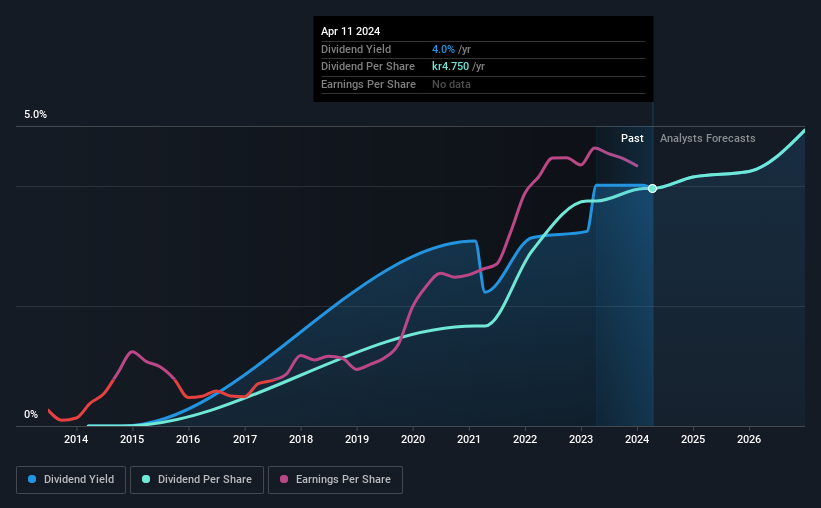Click the No data earnings value

pos(451,84)
